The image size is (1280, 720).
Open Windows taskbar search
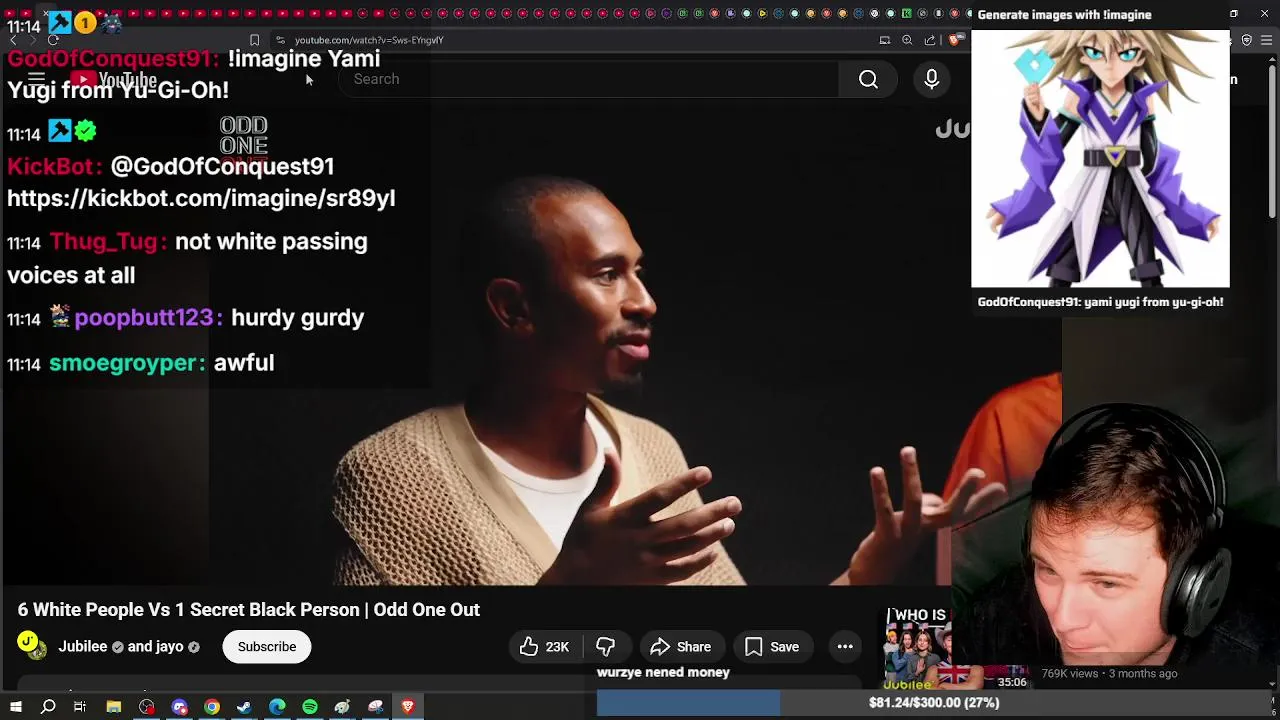click(x=48, y=707)
